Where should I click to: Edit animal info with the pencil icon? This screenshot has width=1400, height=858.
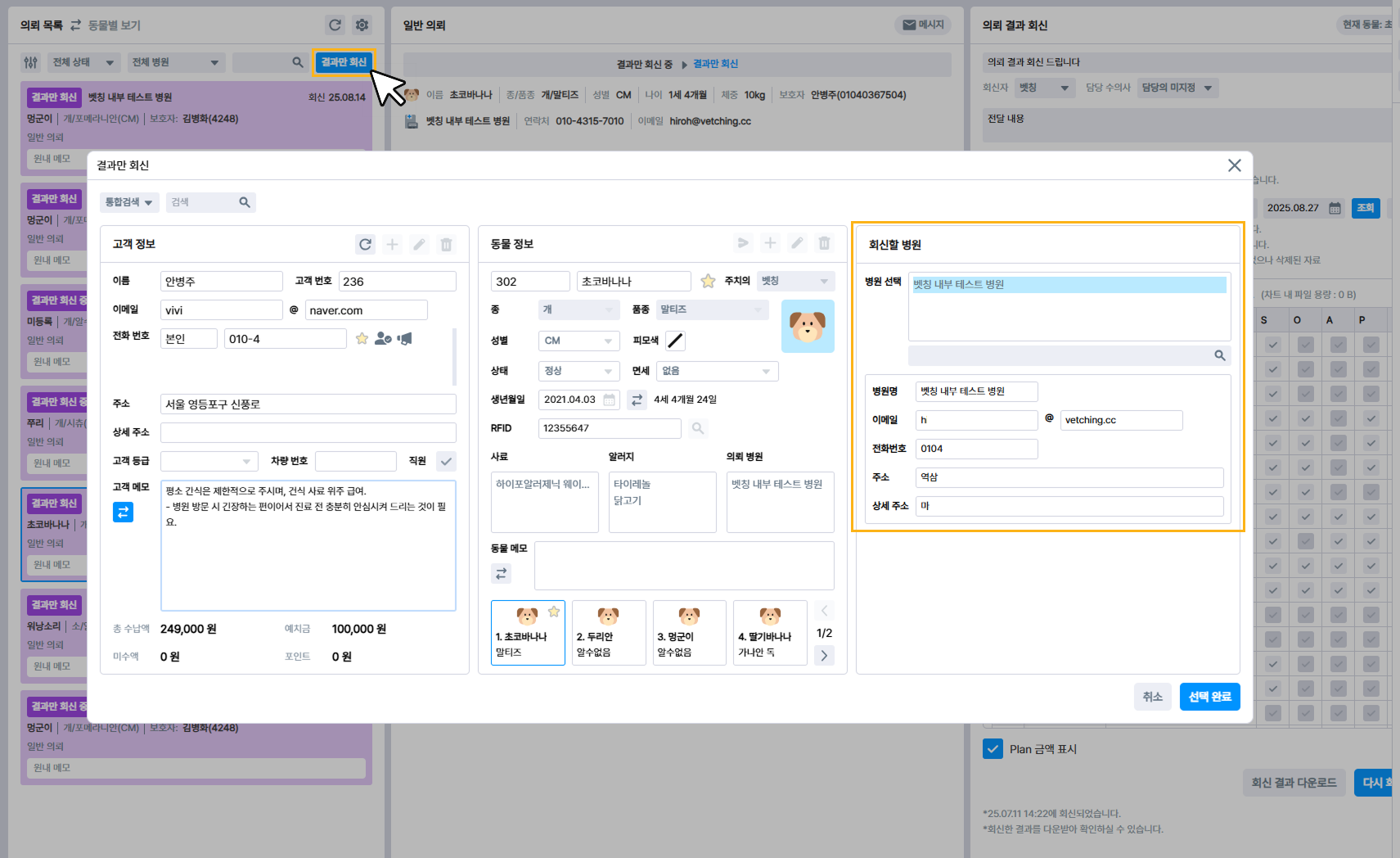click(797, 243)
